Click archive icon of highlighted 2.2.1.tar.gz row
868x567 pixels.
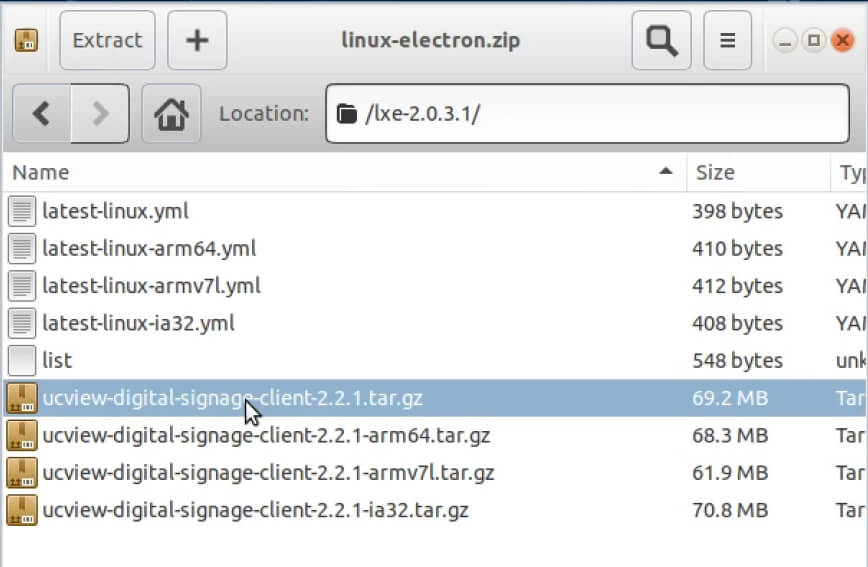pyautogui.click(x=22, y=398)
